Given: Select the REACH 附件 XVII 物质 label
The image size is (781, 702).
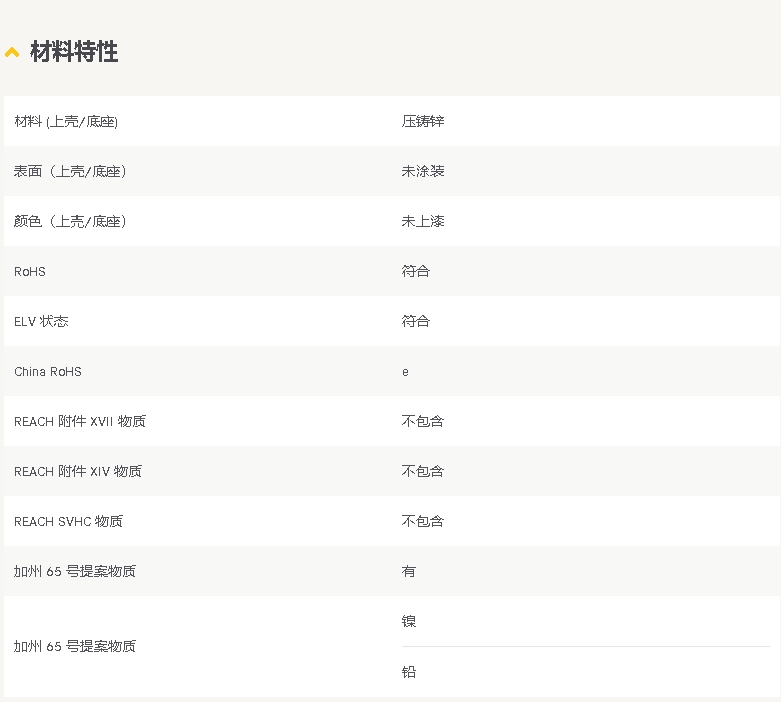Looking at the screenshot, I should tap(80, 421).
